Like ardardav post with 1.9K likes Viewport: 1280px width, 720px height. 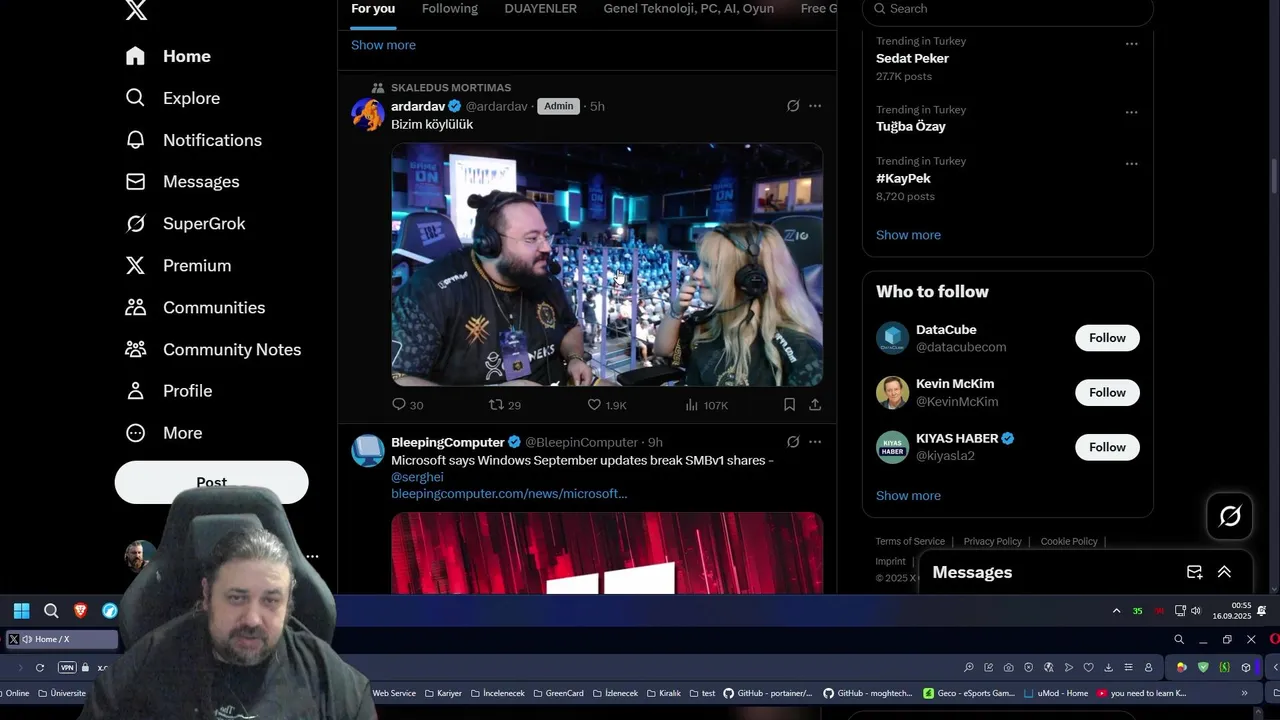coord(606,405)
